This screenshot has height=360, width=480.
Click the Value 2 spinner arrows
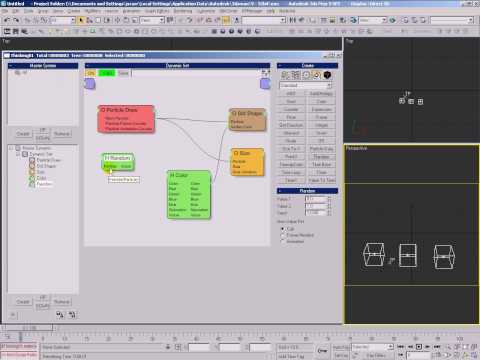click(329, 206)
